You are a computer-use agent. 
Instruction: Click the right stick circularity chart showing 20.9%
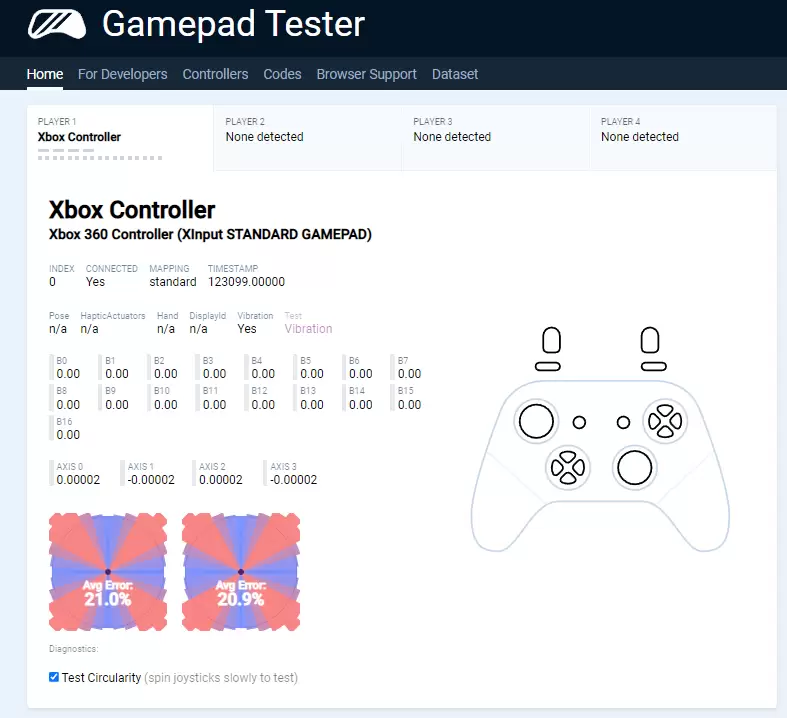point(241,572)
